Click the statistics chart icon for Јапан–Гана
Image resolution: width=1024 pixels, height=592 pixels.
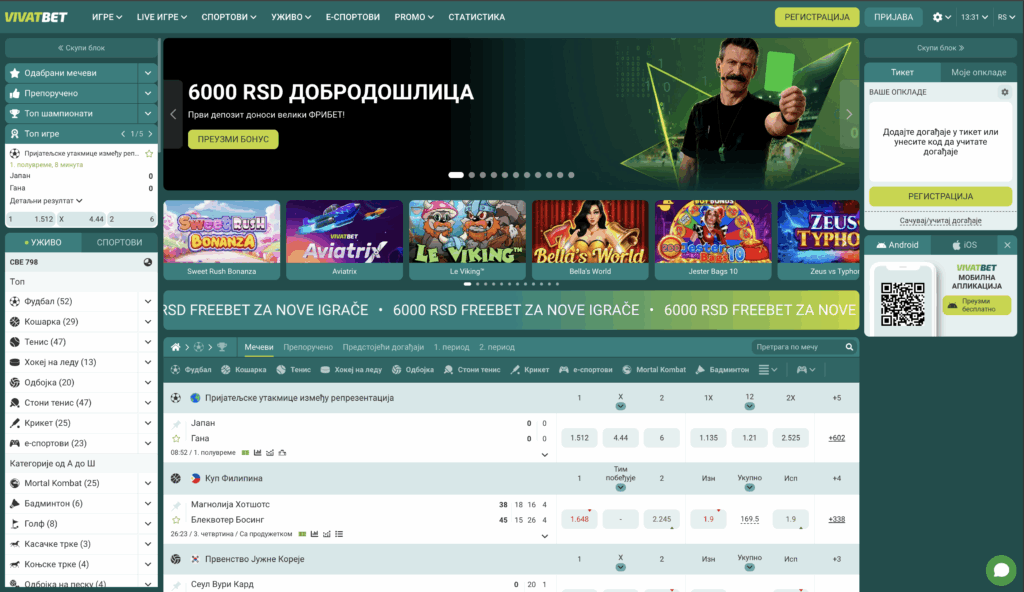(x=258, y=452)
